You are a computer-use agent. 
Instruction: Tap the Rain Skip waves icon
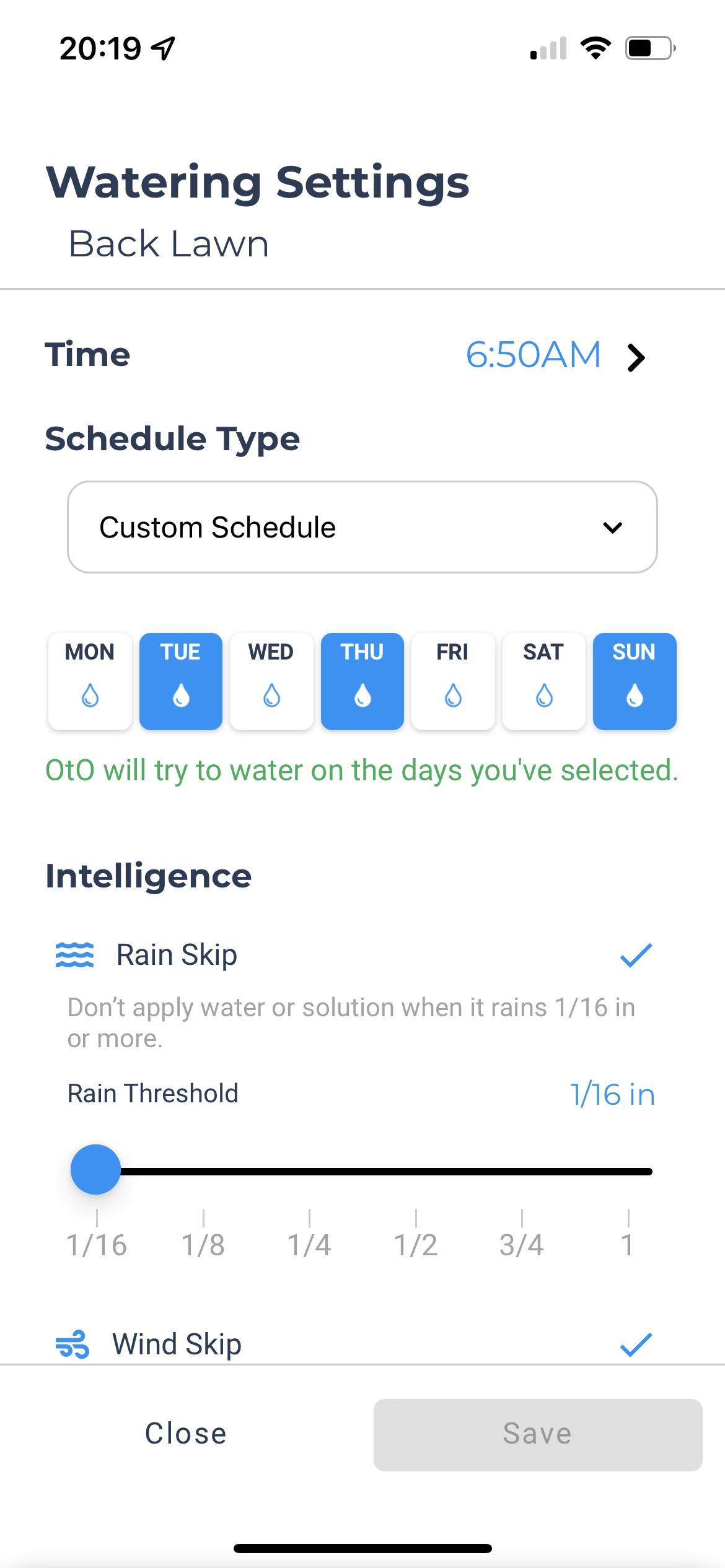74,954
